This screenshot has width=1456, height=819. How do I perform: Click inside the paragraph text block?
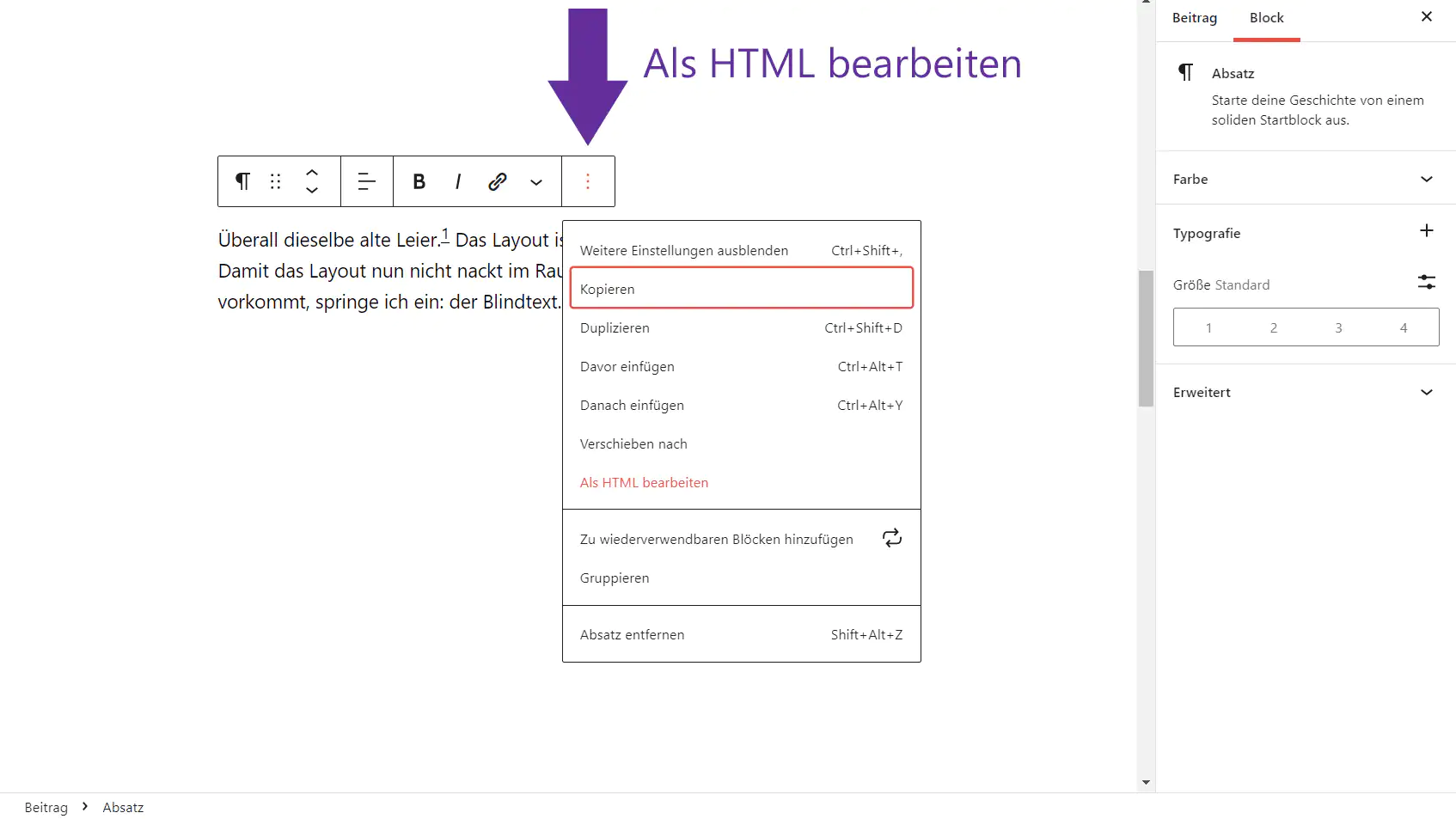point(389,271)
